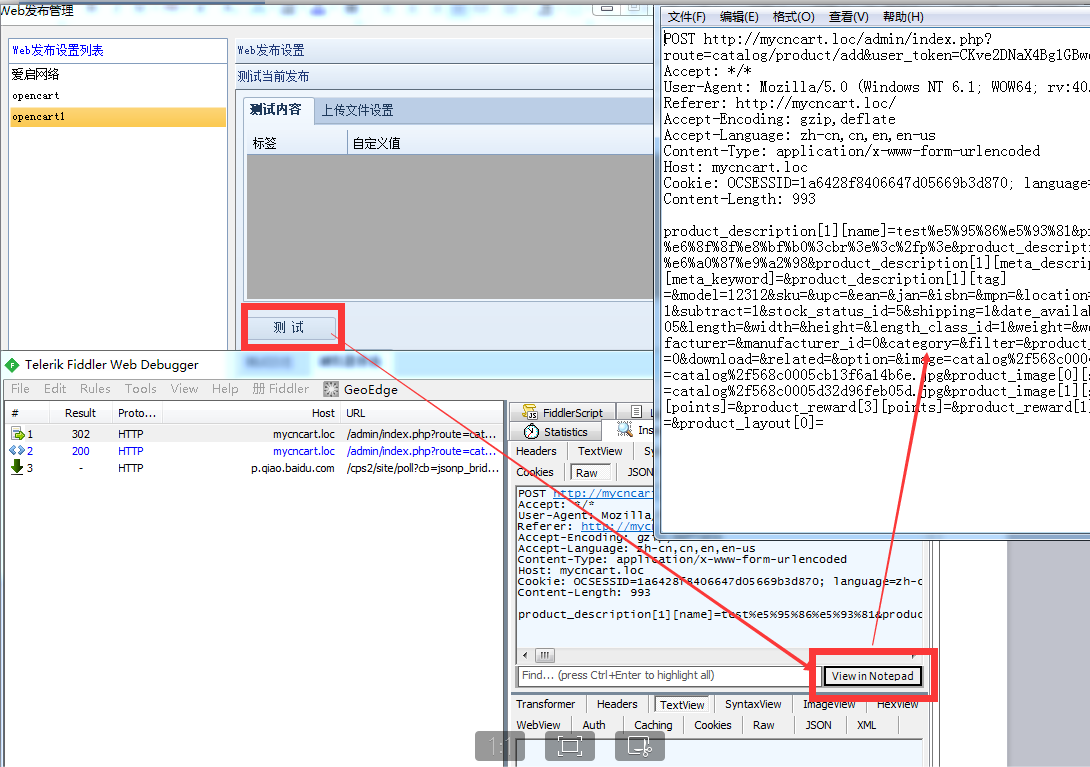The height and width of the screenshot is (767, 1090).
Task: Open Notepad's 格式(O) menu
Action: click(793, 17)
